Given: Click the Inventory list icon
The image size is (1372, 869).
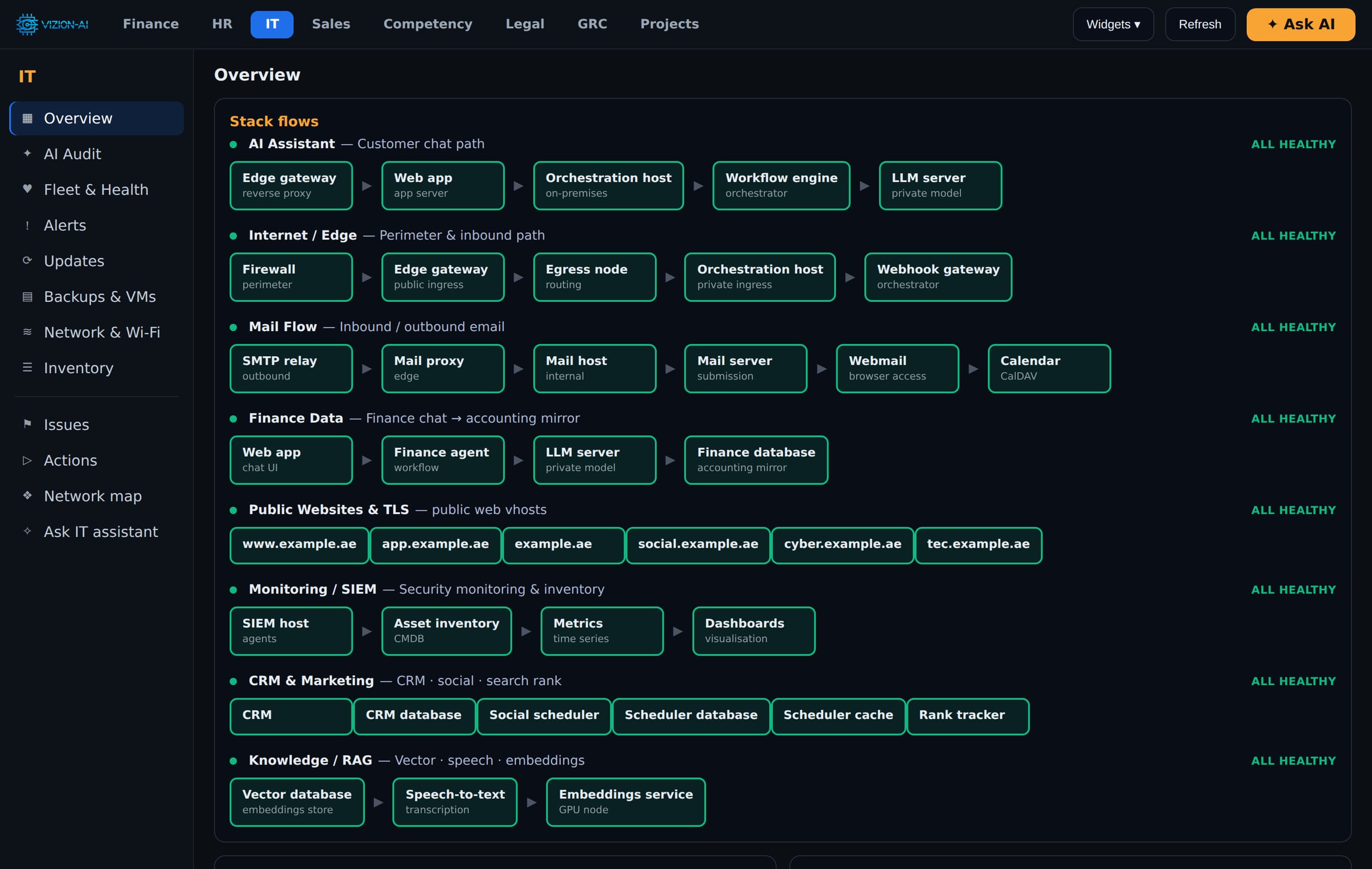Looking at the screenshot, I should click(x=27, y=367).
